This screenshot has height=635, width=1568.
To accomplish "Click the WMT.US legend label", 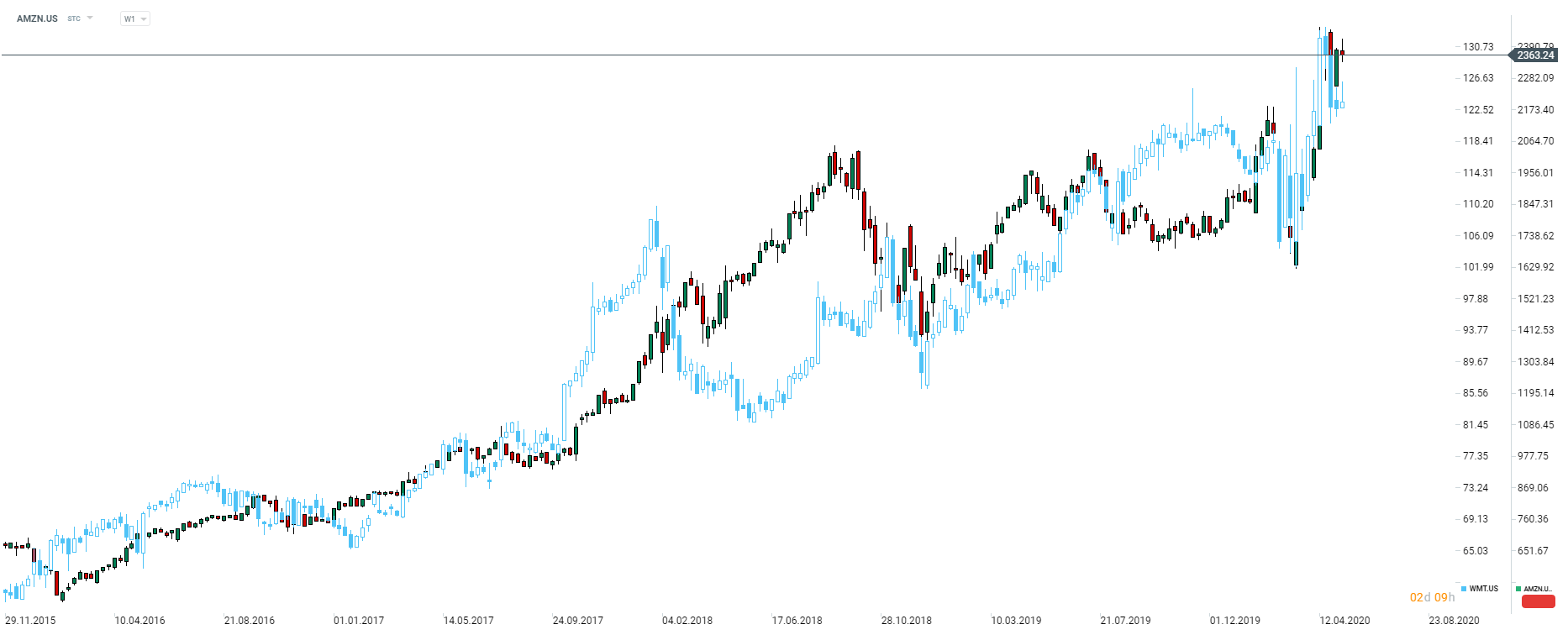I will coord(1483,589).
